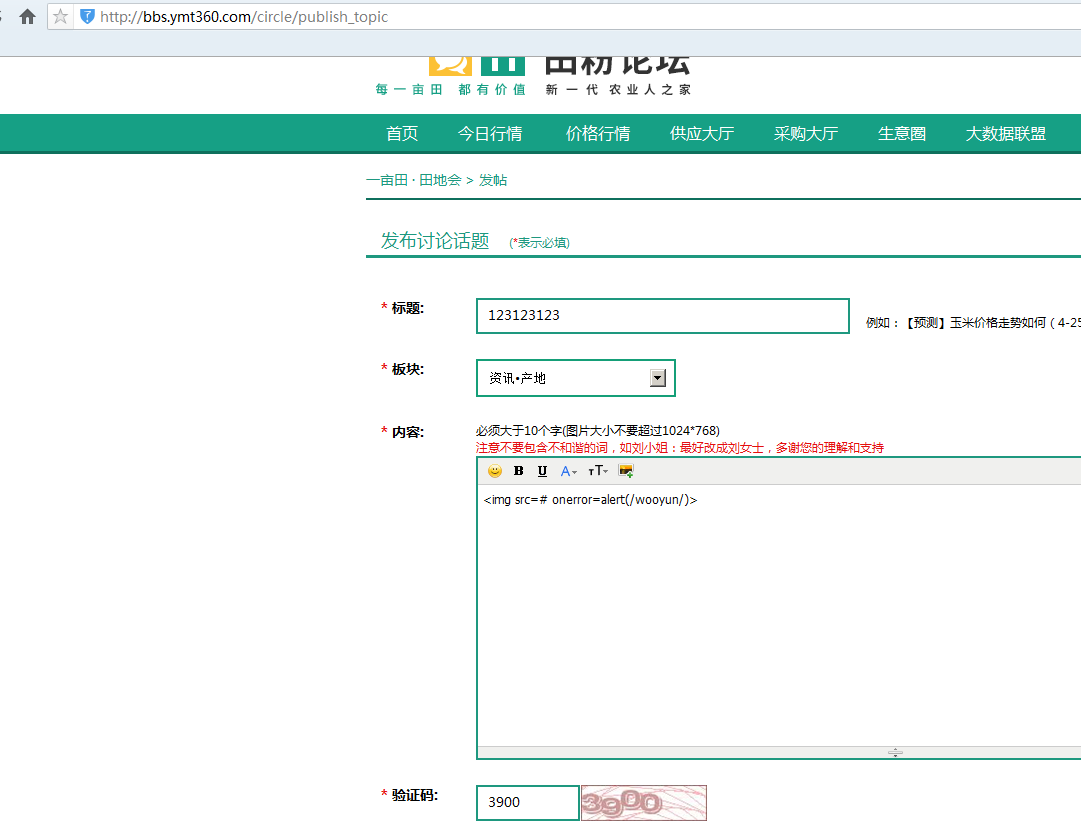
Task: Open 大数据联盟 in the navigation bar
Action: coord(1006,134)
